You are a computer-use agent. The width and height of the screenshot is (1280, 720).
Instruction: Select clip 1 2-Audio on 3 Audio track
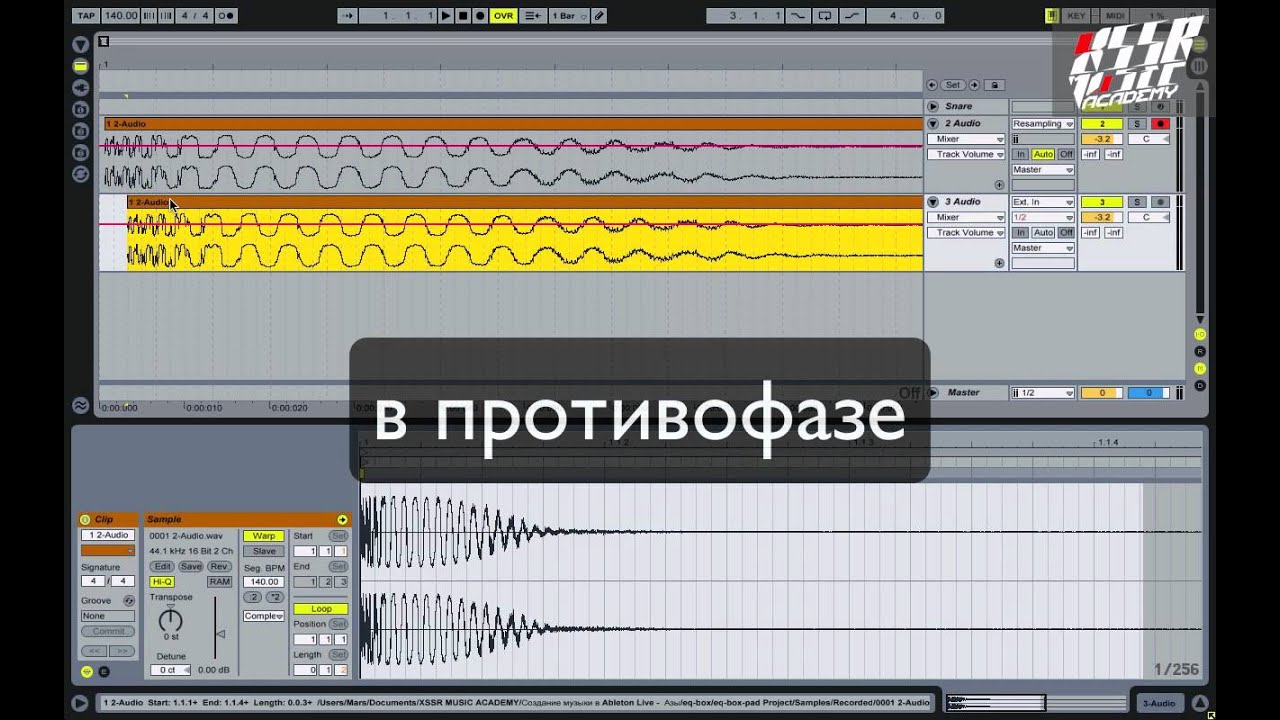524,202
